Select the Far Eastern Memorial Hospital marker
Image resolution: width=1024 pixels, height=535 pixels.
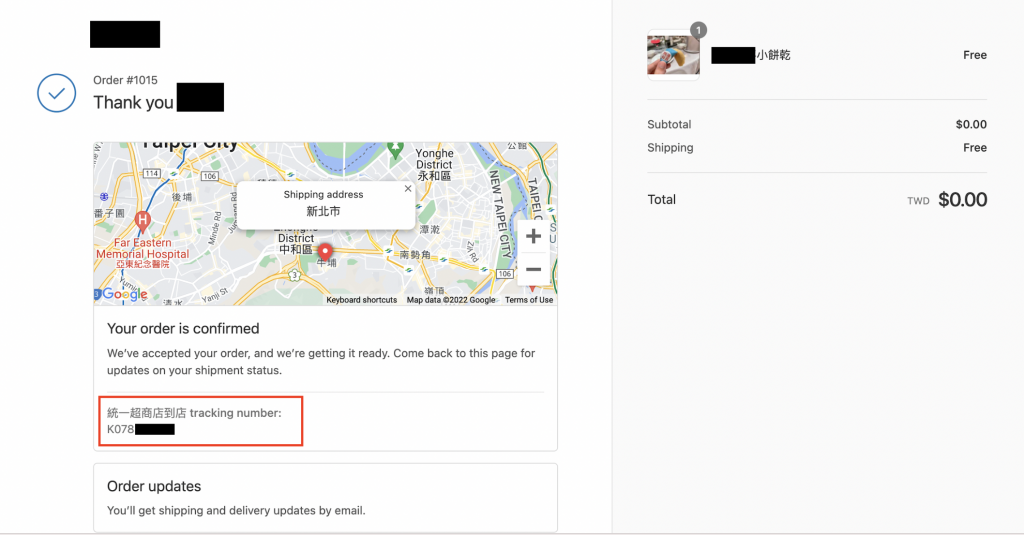tap(143, 219)
